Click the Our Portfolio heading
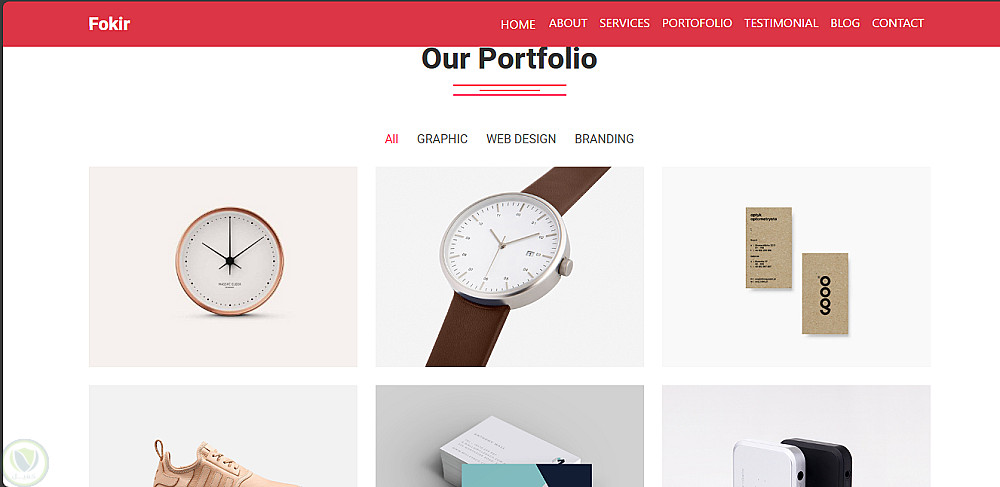The image size is (1000, 487). 509,59
